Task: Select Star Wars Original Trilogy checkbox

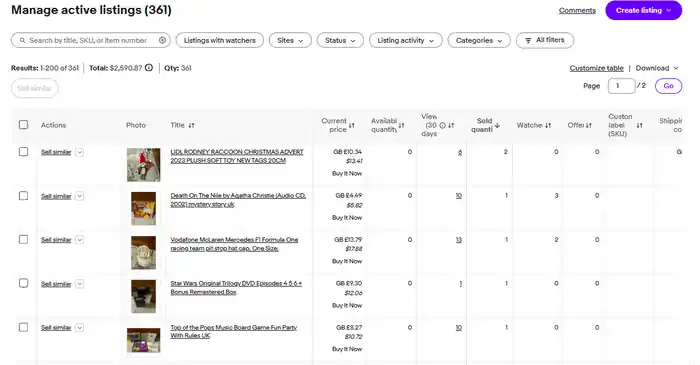Action: point(24,283)
